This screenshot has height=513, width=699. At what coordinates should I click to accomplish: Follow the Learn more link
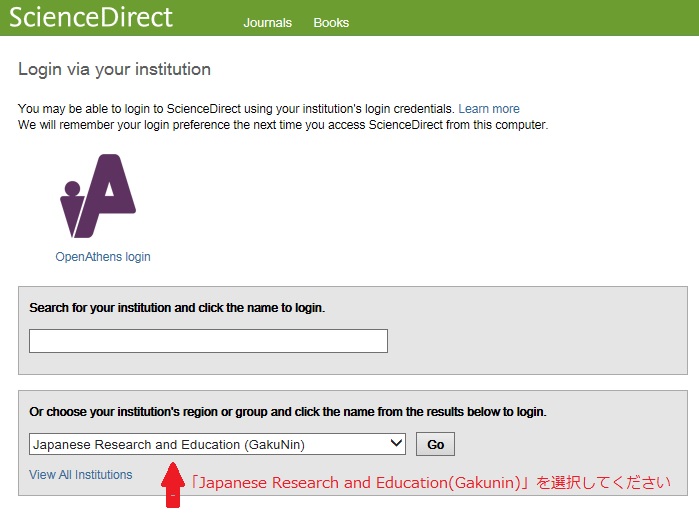click(489, 109)
